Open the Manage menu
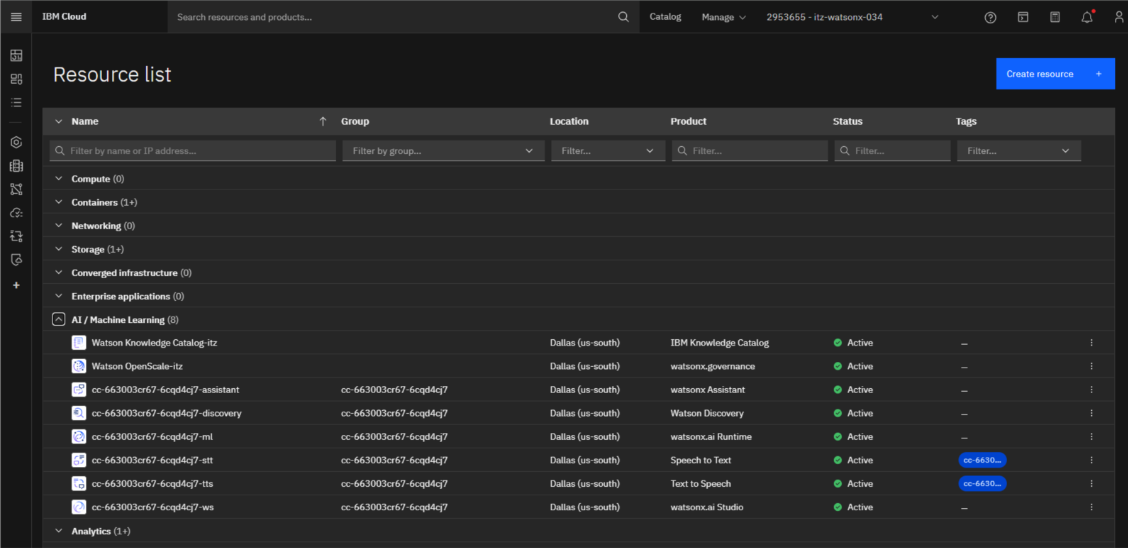Viewport: 1128px width, 548px height. point(724,17)
